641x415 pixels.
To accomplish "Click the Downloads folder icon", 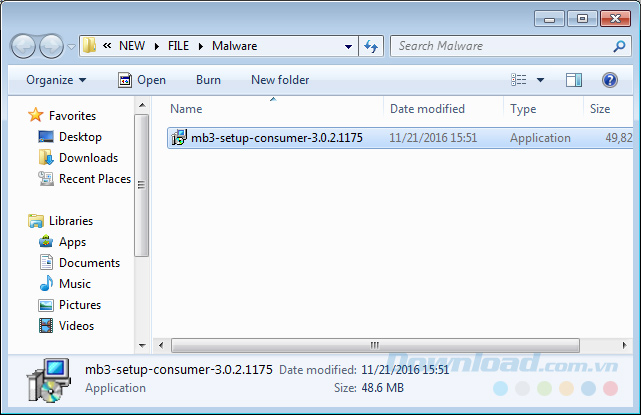I will [x=46, y=157].
